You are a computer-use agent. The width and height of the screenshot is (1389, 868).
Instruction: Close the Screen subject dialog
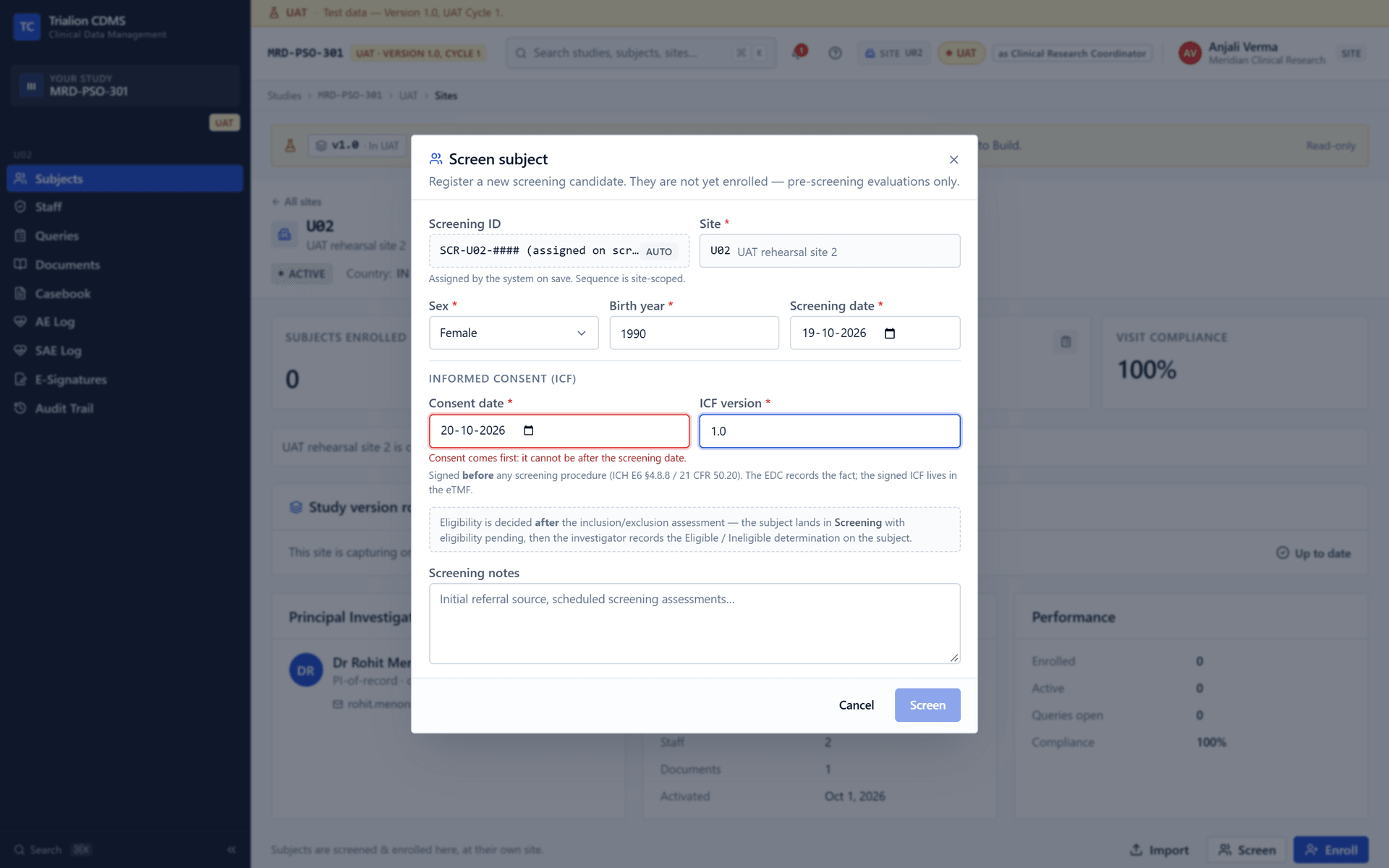[x=953, y=160]
